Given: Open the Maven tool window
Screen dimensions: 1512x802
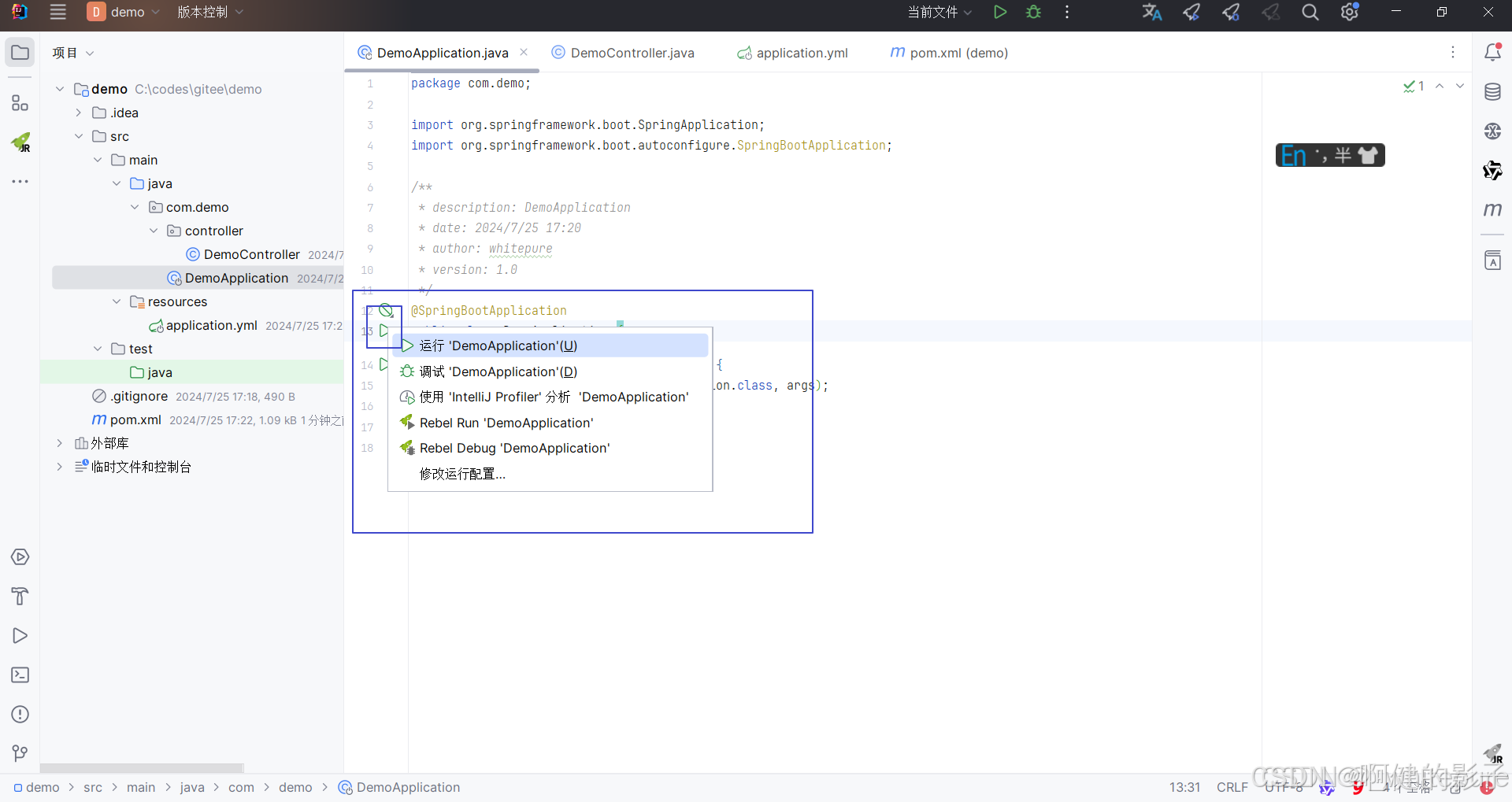Looking at the screenshot, I should pyautogui.click(x=1493, y=210).
